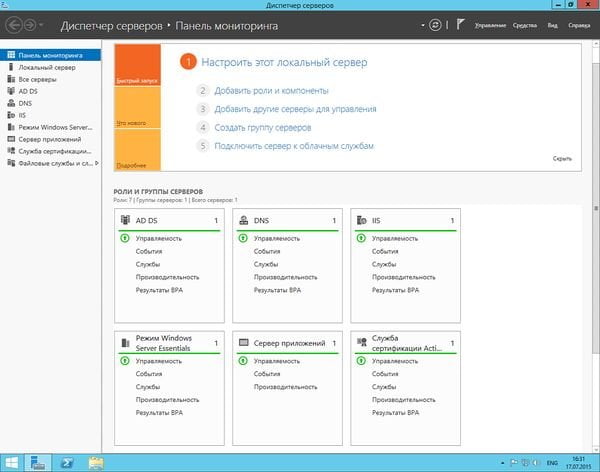Click the forward navigation arrow

tap(30, 25)
